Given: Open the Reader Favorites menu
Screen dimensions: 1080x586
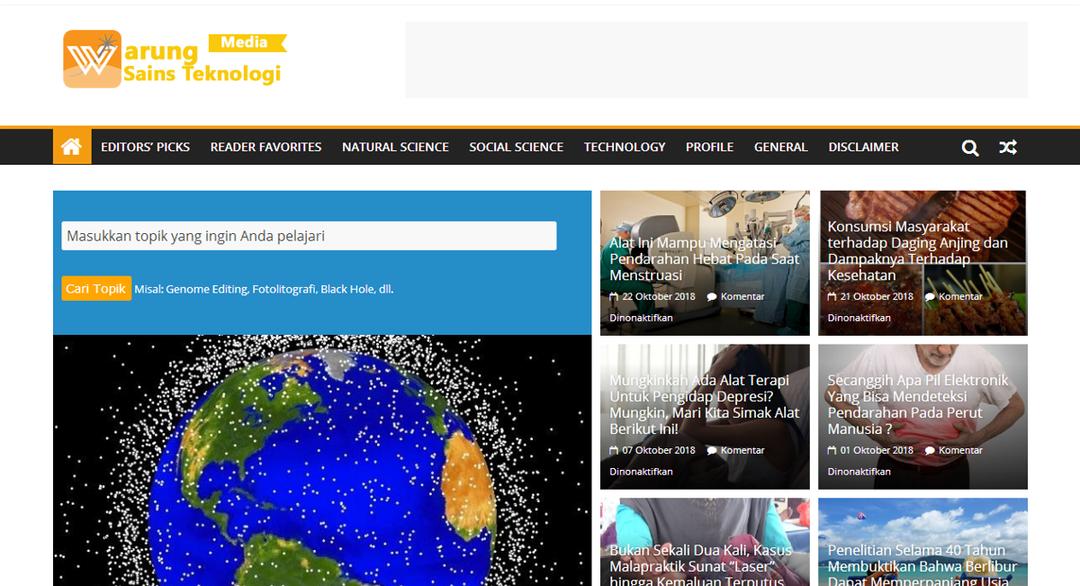Looking at the screenshot, I should [x=266, y=147].
